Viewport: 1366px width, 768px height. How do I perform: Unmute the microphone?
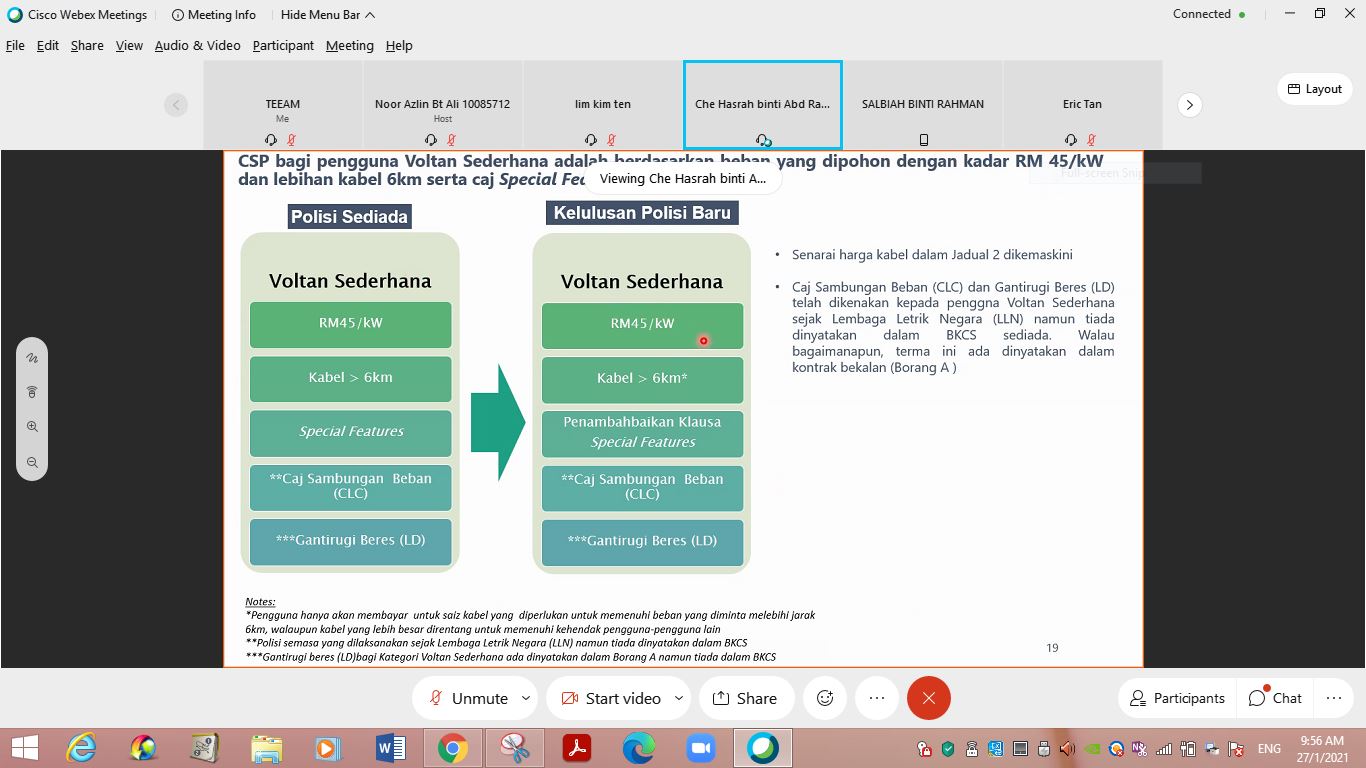pyautogui.click(x=468, y=698)
